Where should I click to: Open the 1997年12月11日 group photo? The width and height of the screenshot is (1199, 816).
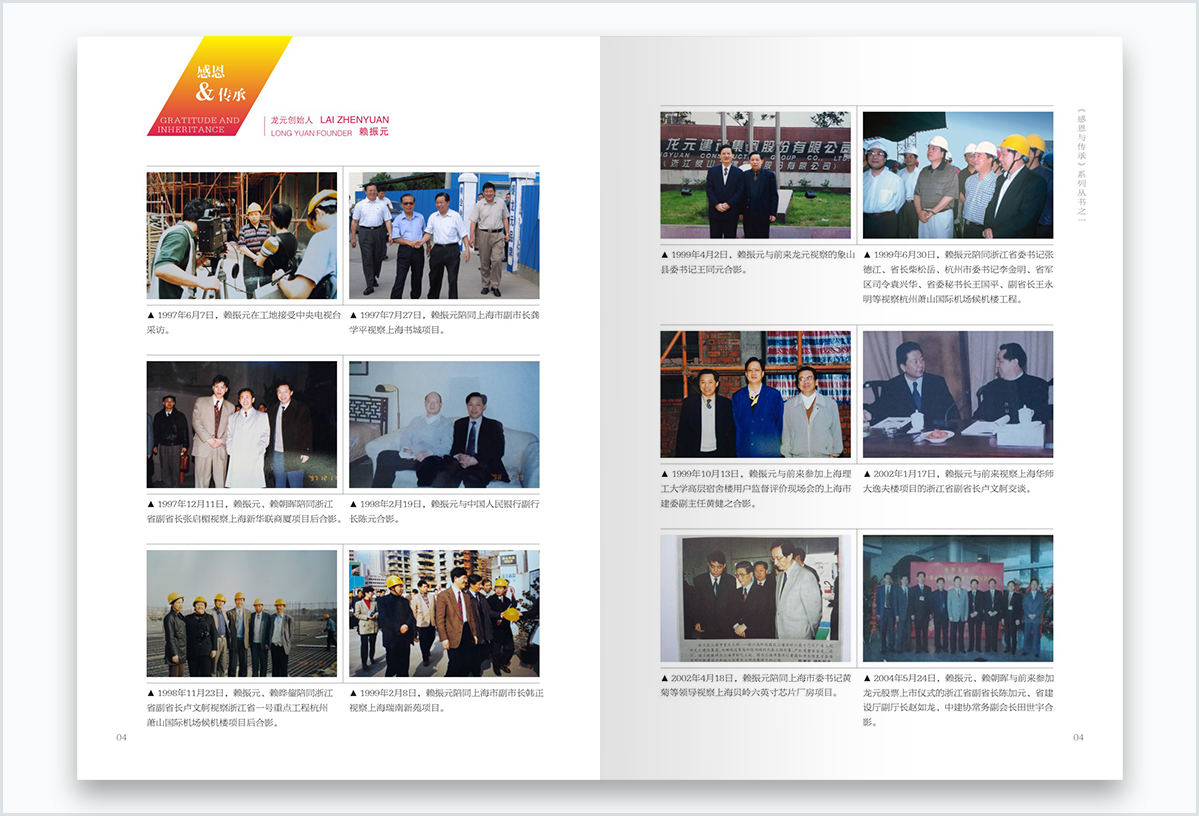pyautogui.click(x=241, y=424)
